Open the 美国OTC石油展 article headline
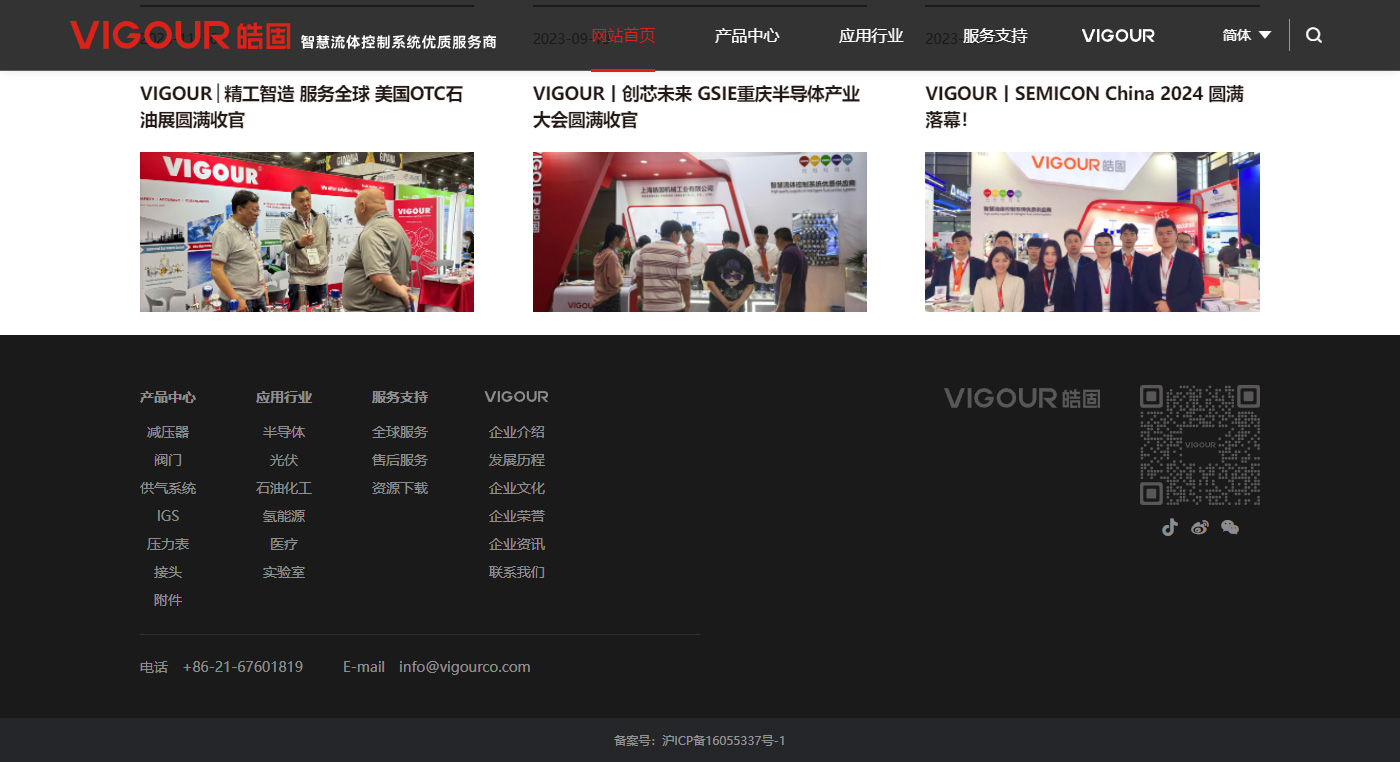1400x762 pixels. pos(301,107)
